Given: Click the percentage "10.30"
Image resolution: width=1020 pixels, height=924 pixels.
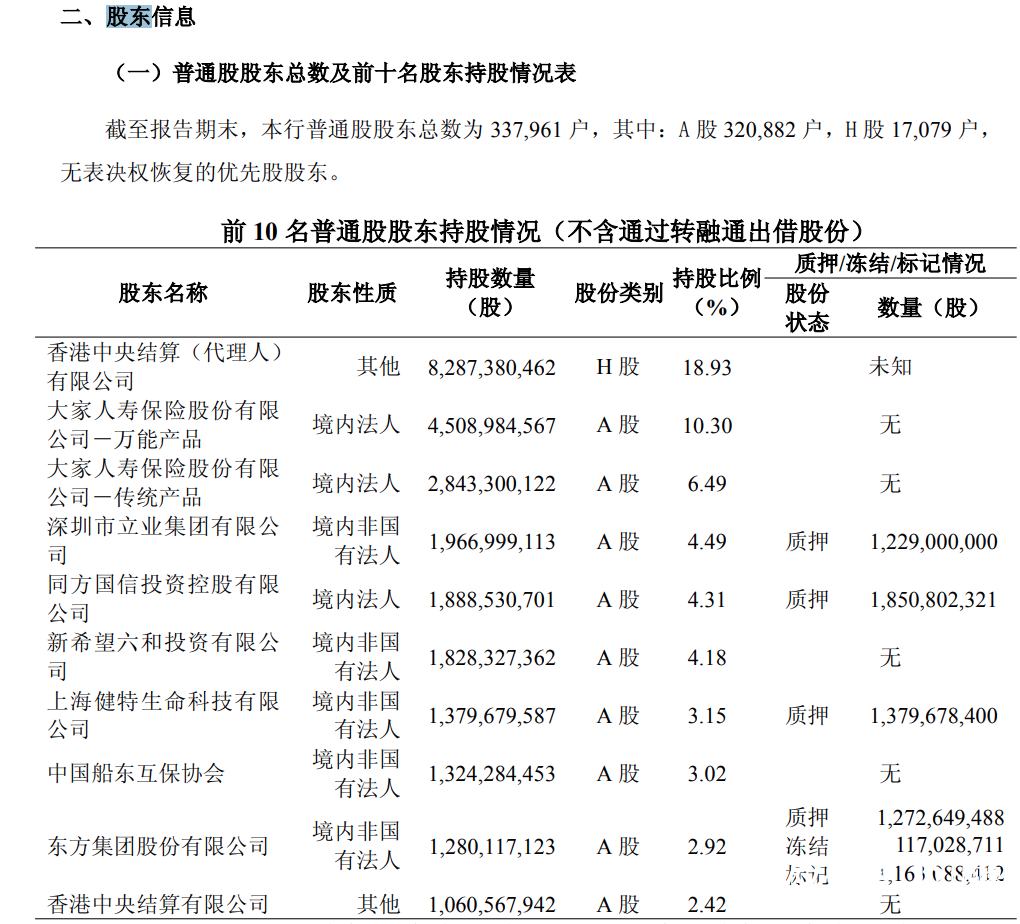Looking at the screenshot, I should click(x=707, y=426).
